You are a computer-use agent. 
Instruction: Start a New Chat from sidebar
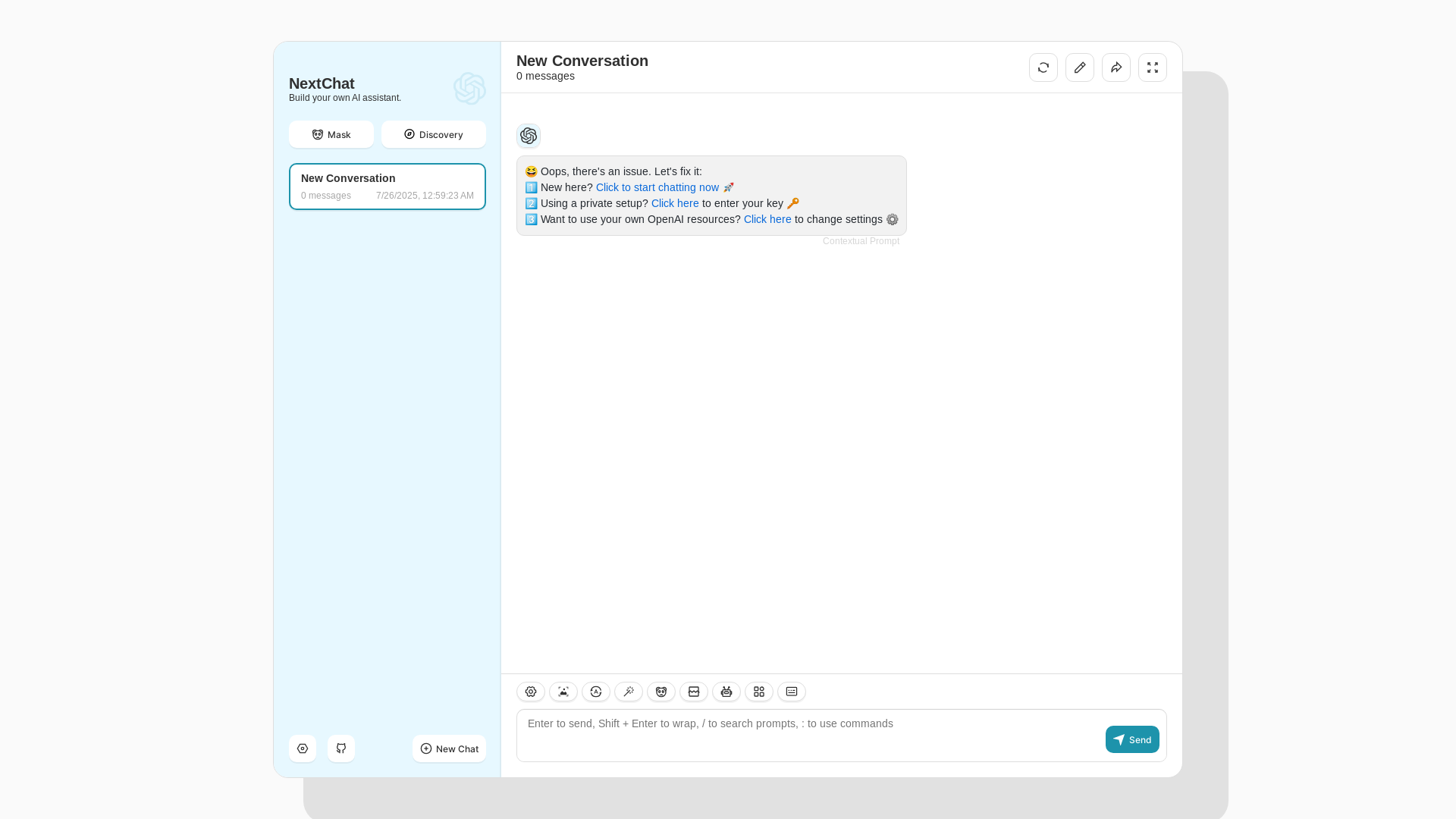point(450,748)
